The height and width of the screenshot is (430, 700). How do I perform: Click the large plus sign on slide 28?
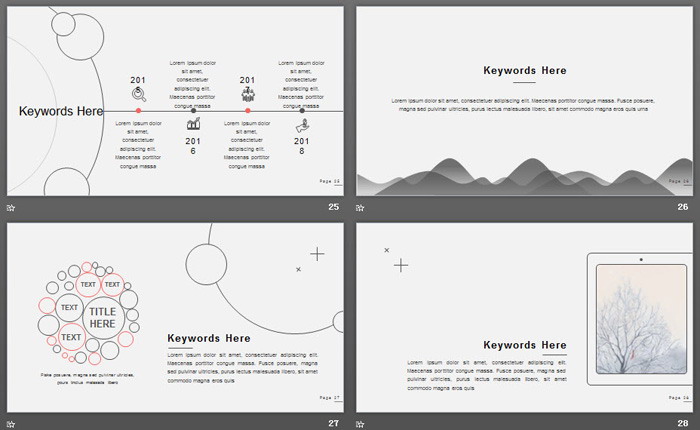[401, 265]
